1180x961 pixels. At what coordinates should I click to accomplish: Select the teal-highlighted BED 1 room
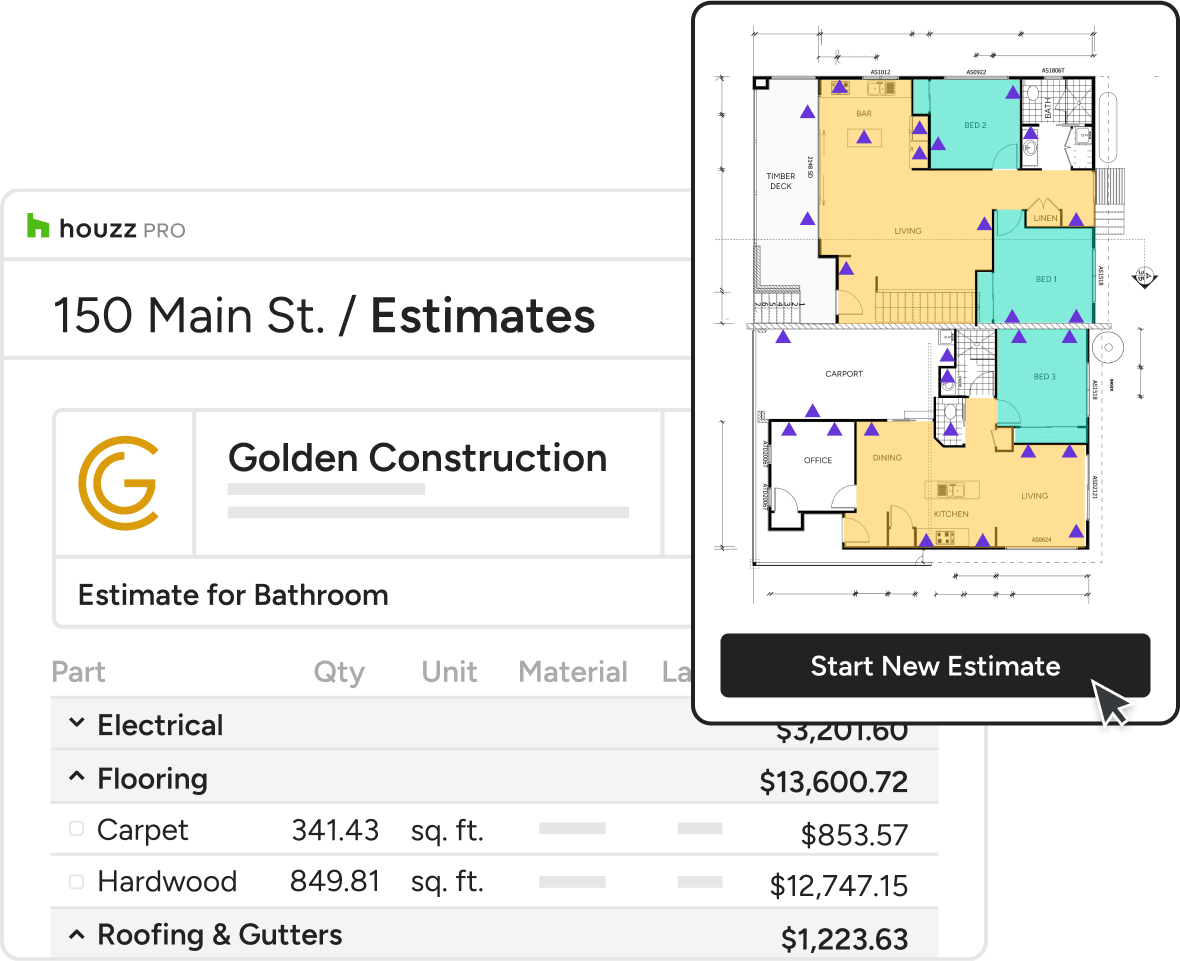pyautogui.click(x=1044, y=279)
